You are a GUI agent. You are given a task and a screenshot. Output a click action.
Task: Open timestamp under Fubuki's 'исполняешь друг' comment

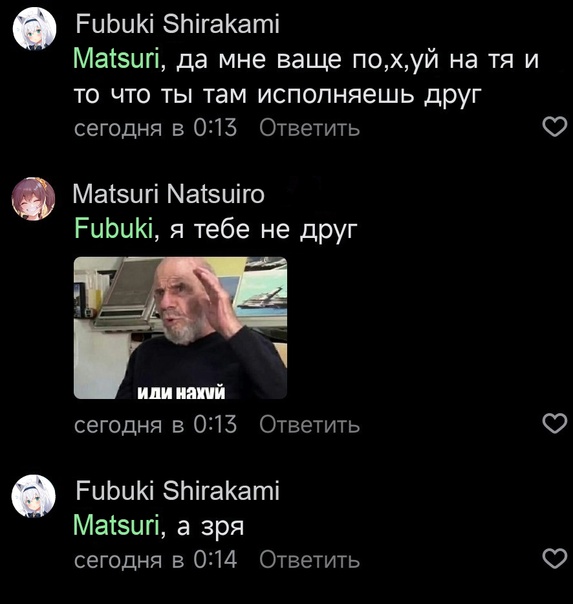click(x=155, y=128)
